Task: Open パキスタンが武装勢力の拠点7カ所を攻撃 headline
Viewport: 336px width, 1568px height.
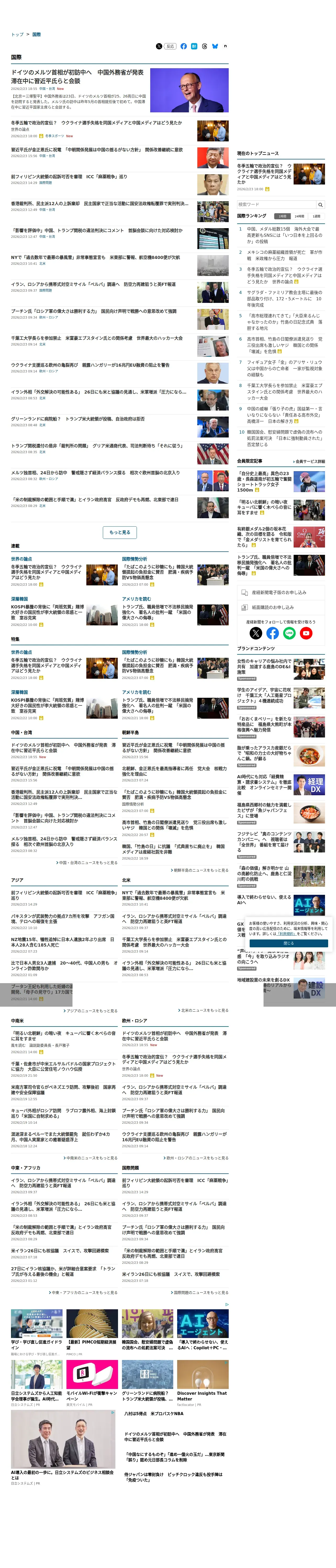Action: (x=63, y=919)
